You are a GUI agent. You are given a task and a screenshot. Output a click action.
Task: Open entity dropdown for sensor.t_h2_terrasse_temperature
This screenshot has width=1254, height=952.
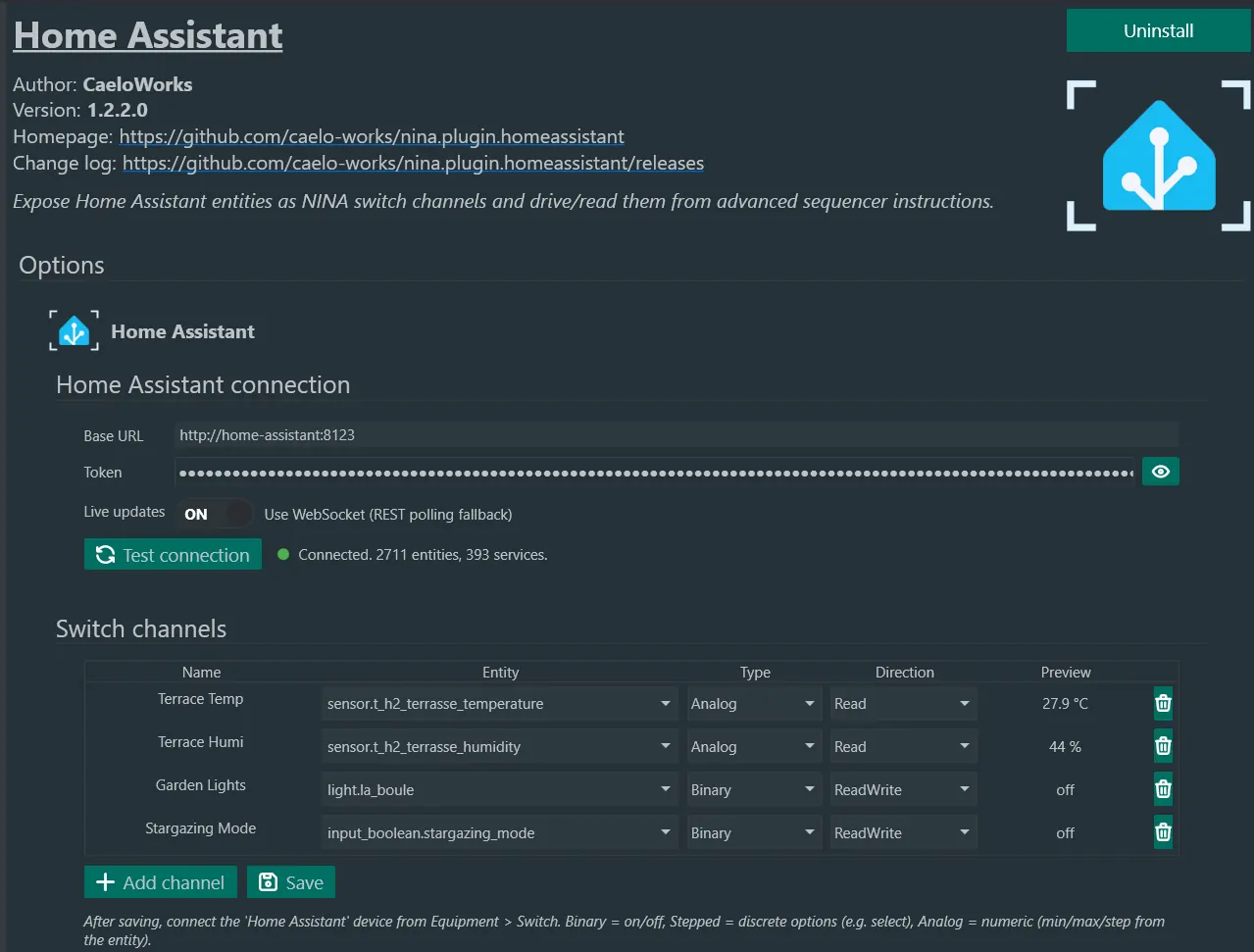[x=500, y=704]
